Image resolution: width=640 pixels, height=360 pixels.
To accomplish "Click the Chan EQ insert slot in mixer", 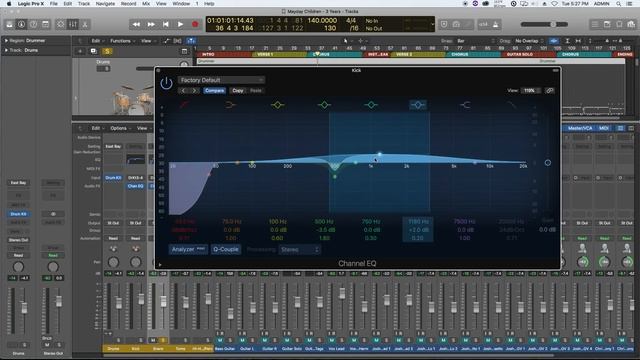I will (135, 186).
